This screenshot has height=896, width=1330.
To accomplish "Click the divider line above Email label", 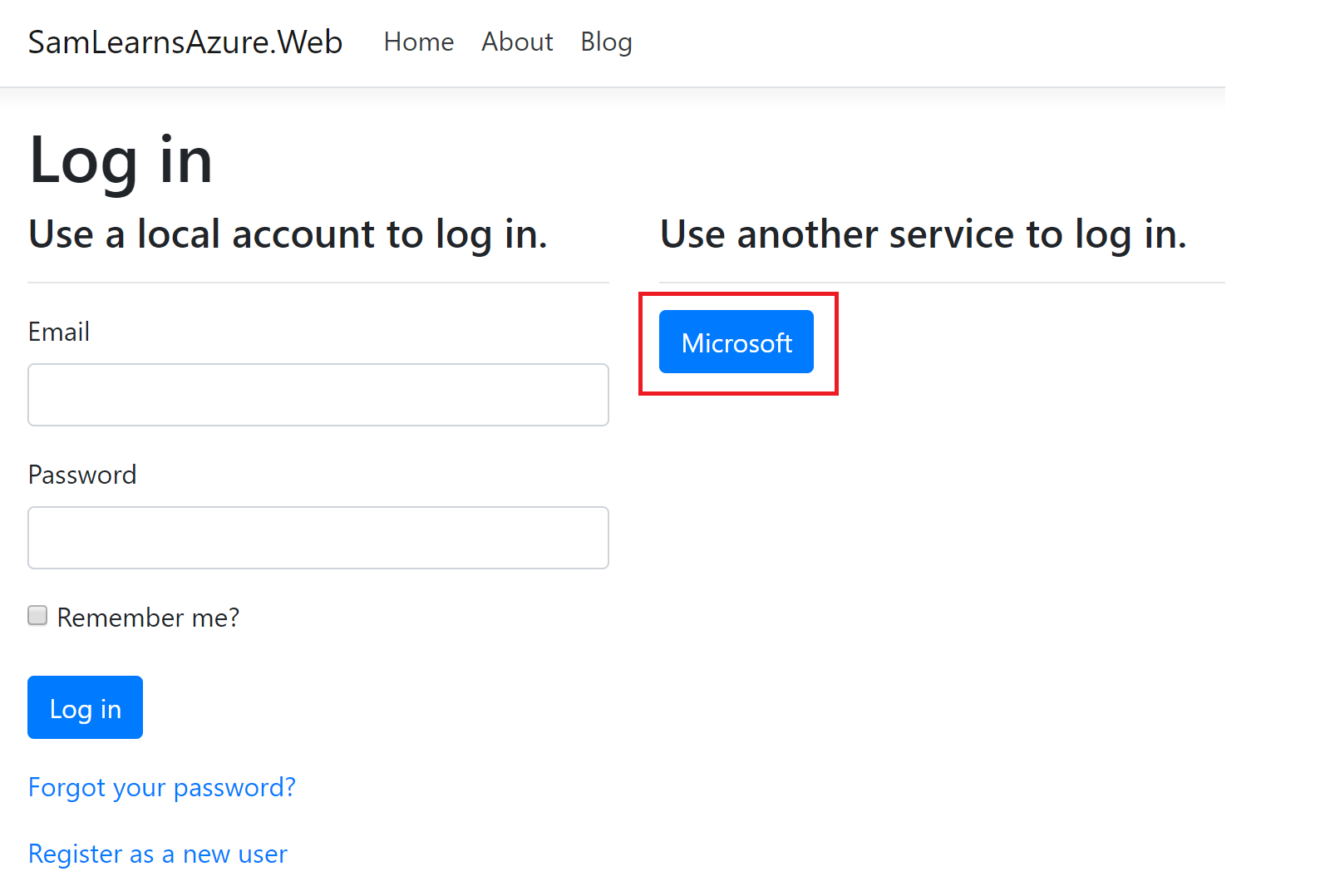I will point(318,283).
